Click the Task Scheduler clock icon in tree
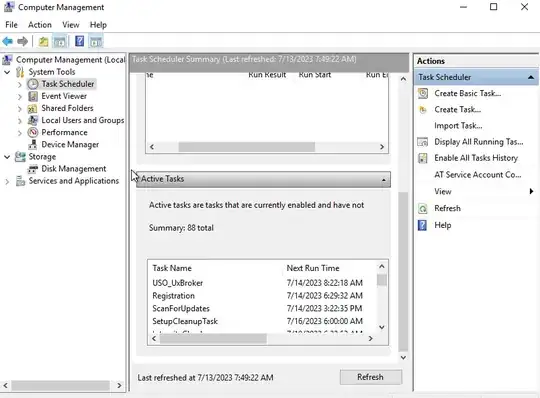 coord(33,84)
